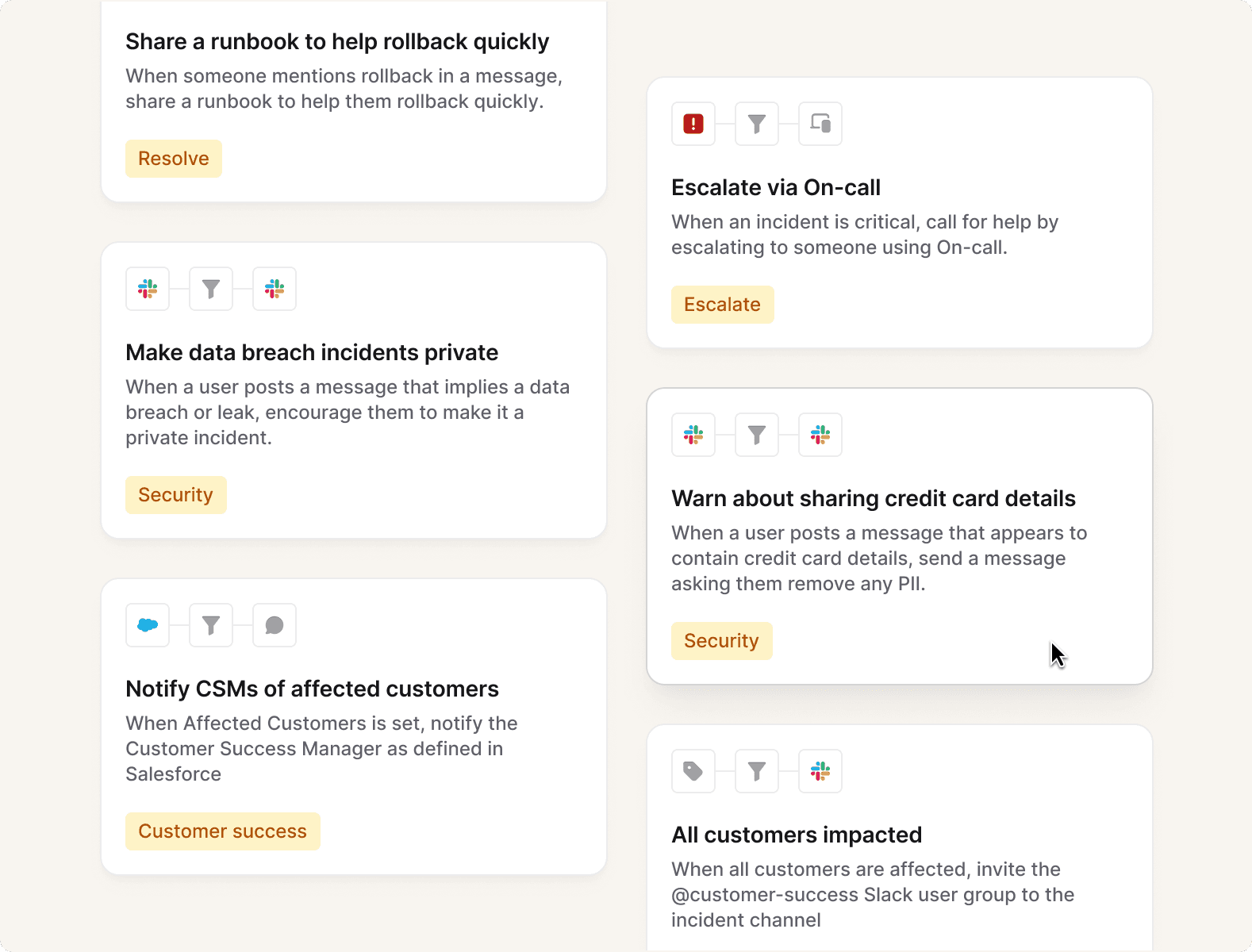
Task: Click the Security tag on data breach card
Action: [x=175, y=495]
